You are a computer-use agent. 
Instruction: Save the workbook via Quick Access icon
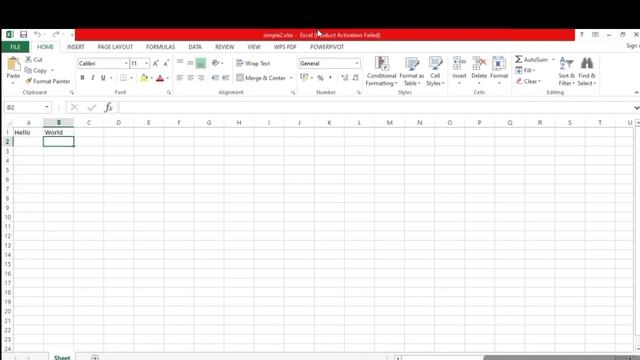(x=23, y=35)
